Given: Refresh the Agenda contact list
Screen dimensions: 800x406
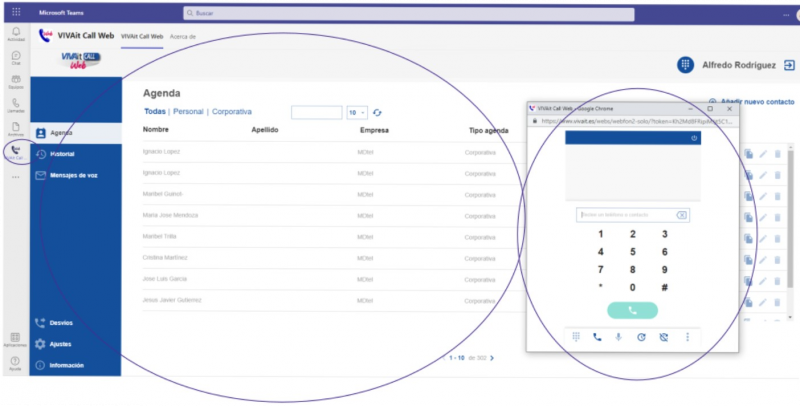Looking at the screenshot, I should pos(377,113).
